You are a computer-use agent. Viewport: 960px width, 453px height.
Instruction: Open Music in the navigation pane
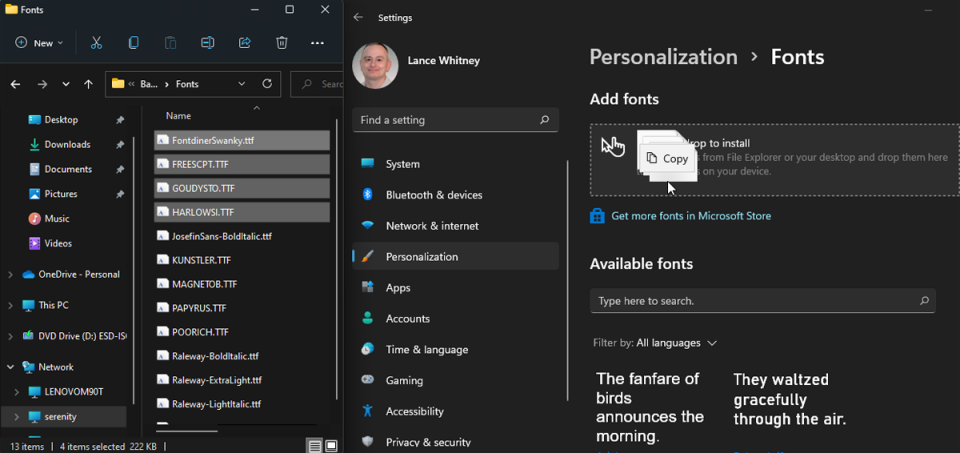pyautogui.click(x=57, y=219)
